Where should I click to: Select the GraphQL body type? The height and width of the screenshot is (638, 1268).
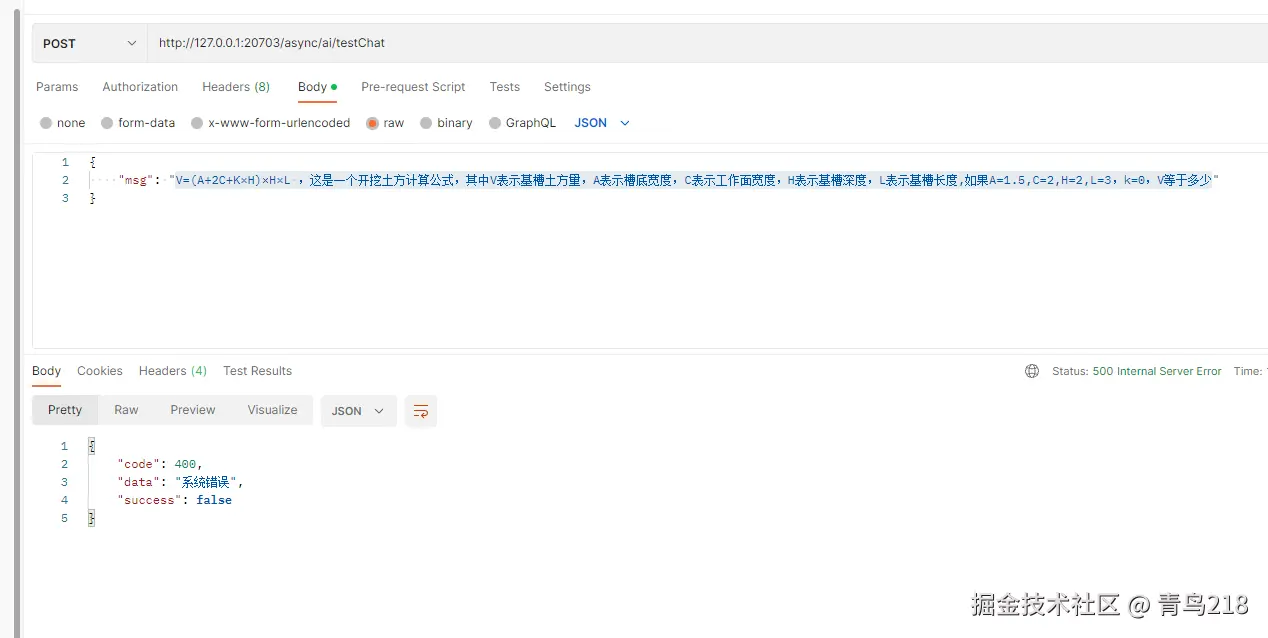(522, 123)
